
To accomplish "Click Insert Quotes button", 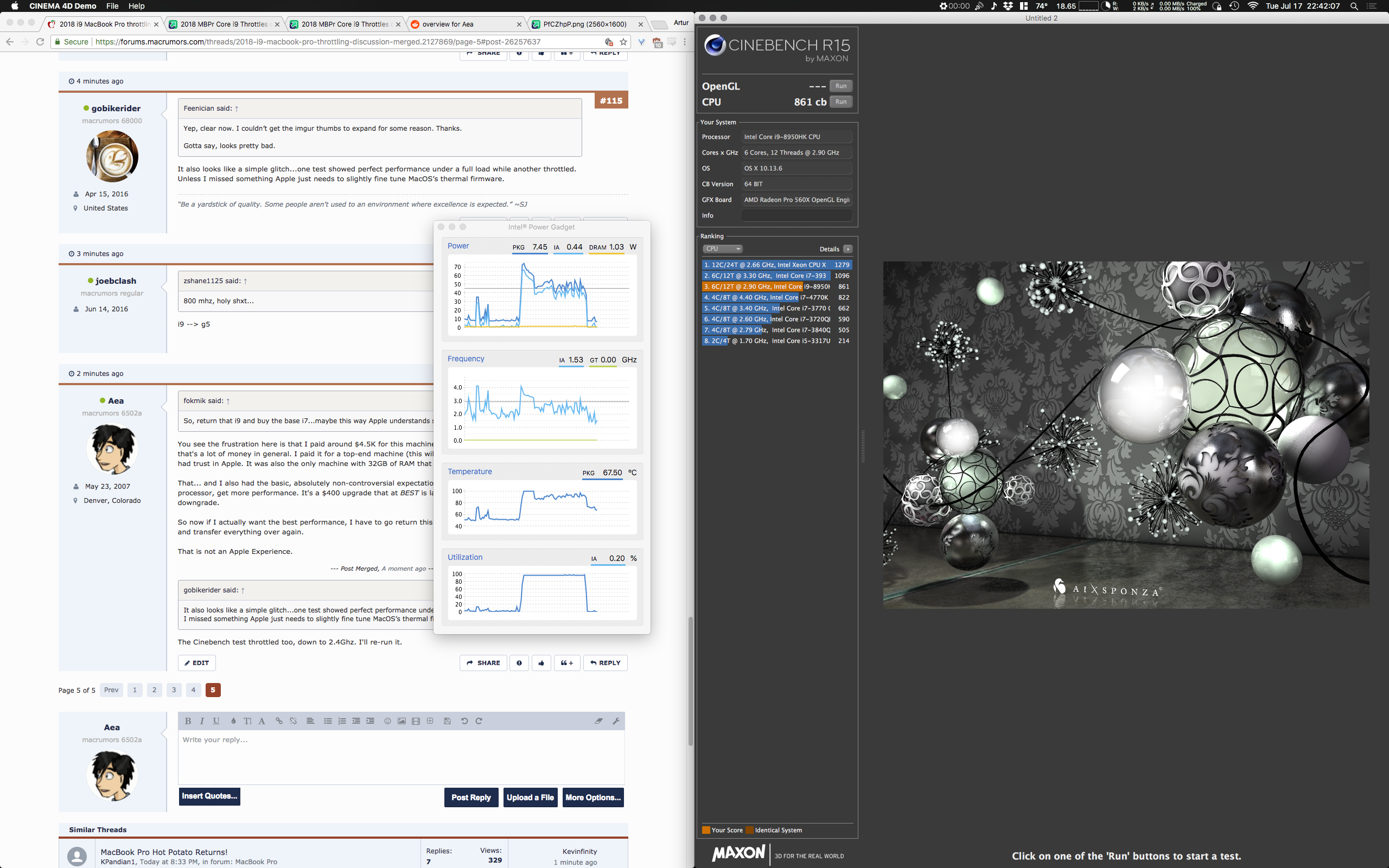I will coord(209,796).
